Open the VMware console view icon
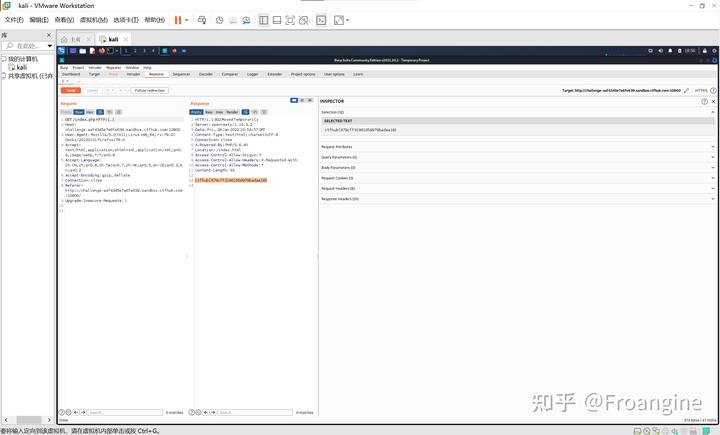Screen dimensions: 720x435 click(x=321, y=20)
